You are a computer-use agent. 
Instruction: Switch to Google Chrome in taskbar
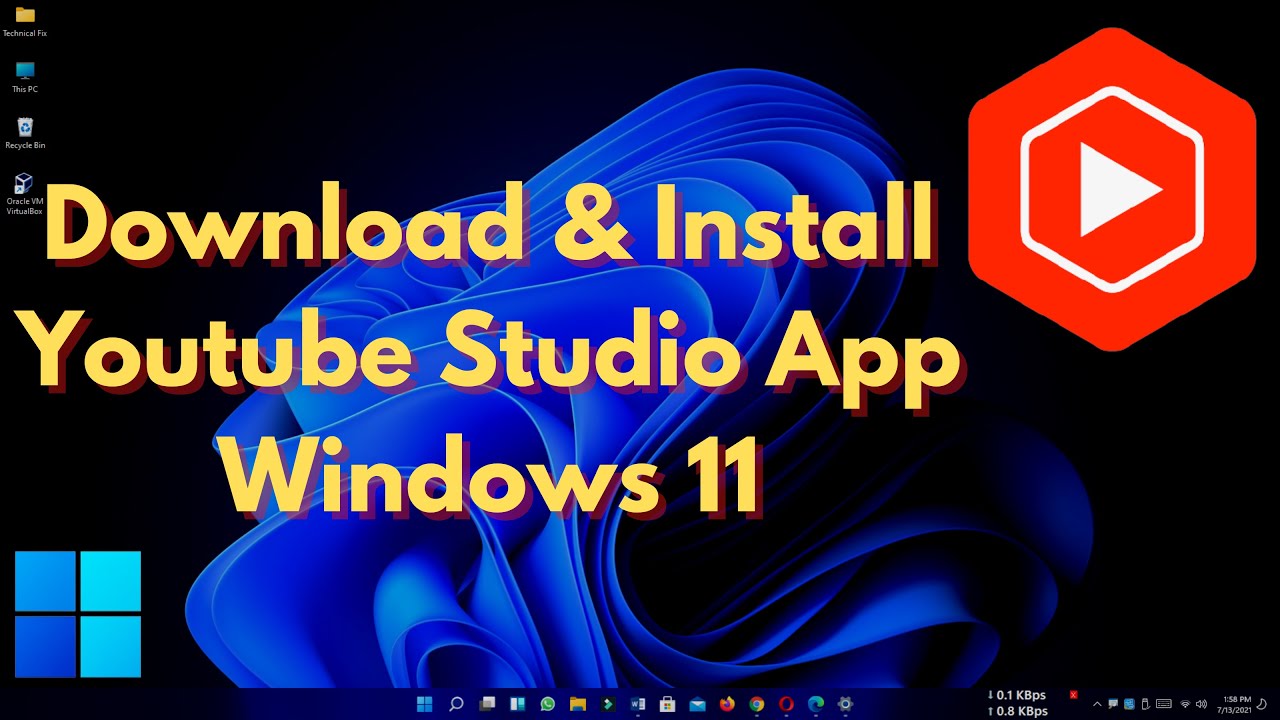(757, 704)
